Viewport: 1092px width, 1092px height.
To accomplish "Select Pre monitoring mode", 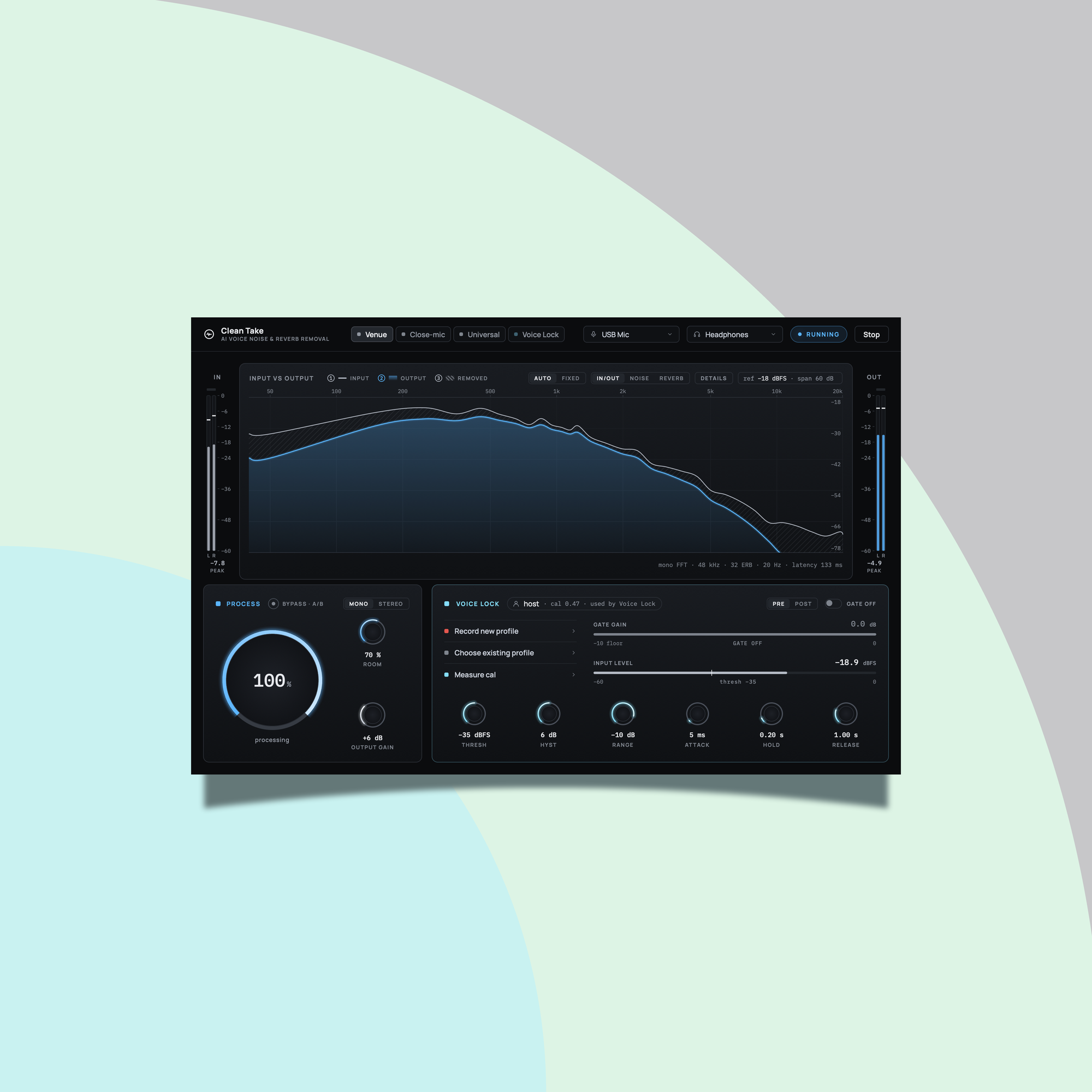I will tap(778, 604).
